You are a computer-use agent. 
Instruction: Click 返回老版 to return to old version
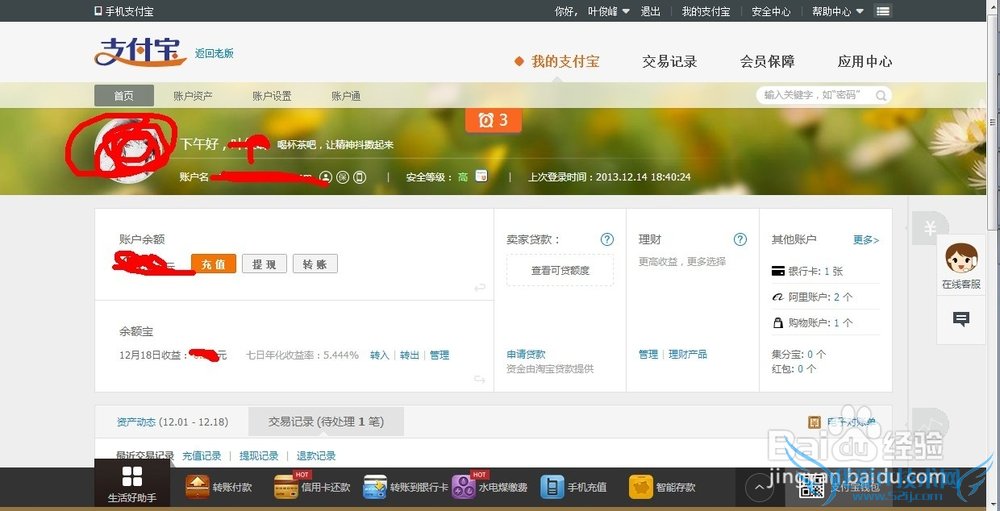click(214, 54)
